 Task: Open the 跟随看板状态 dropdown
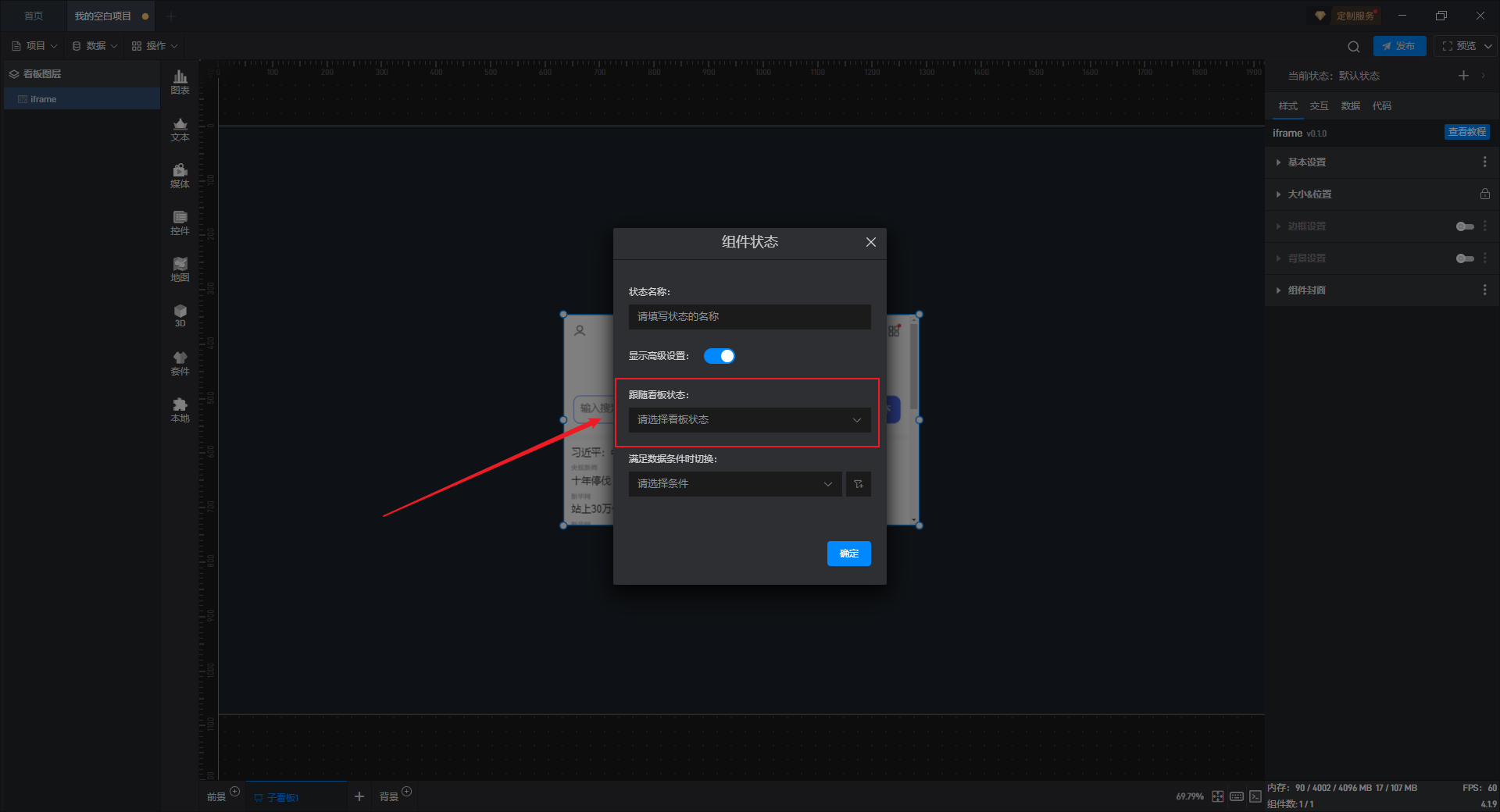750,420
